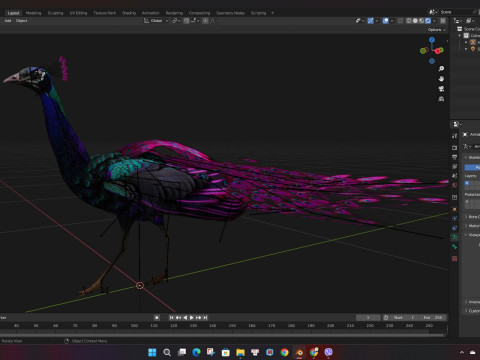
Task: Select the light object icon in outliner
Action: [x=473, y=49]
